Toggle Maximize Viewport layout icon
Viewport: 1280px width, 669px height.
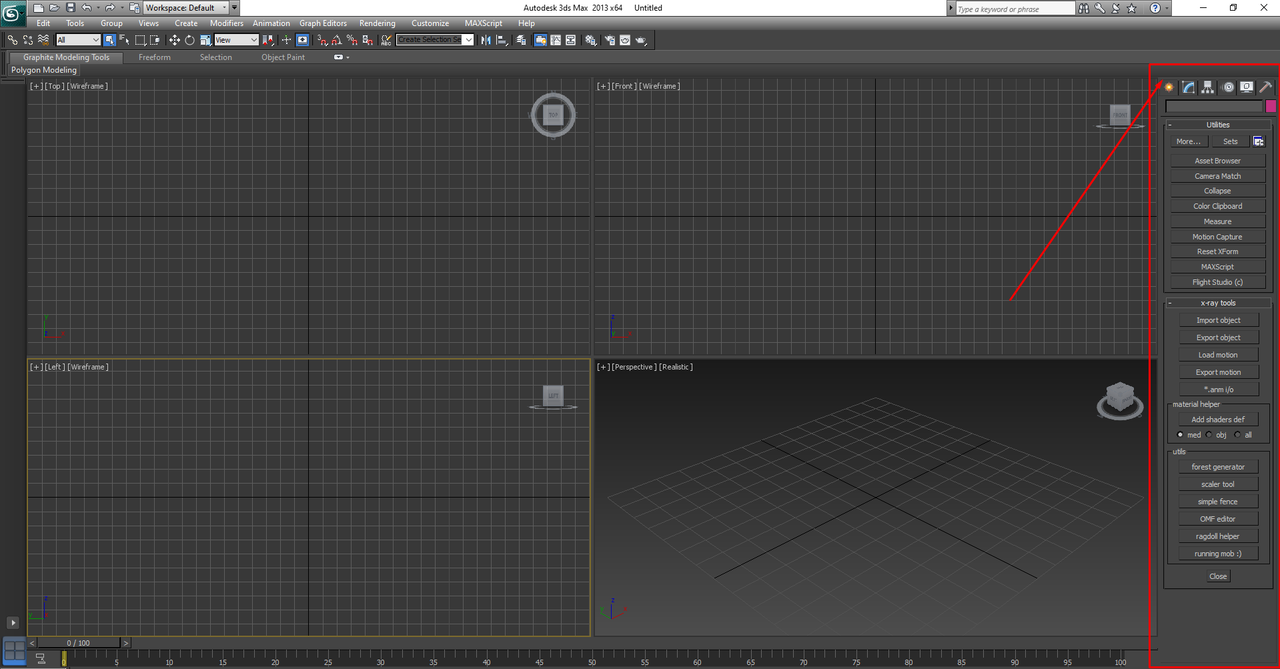click(x=13, y=649)
